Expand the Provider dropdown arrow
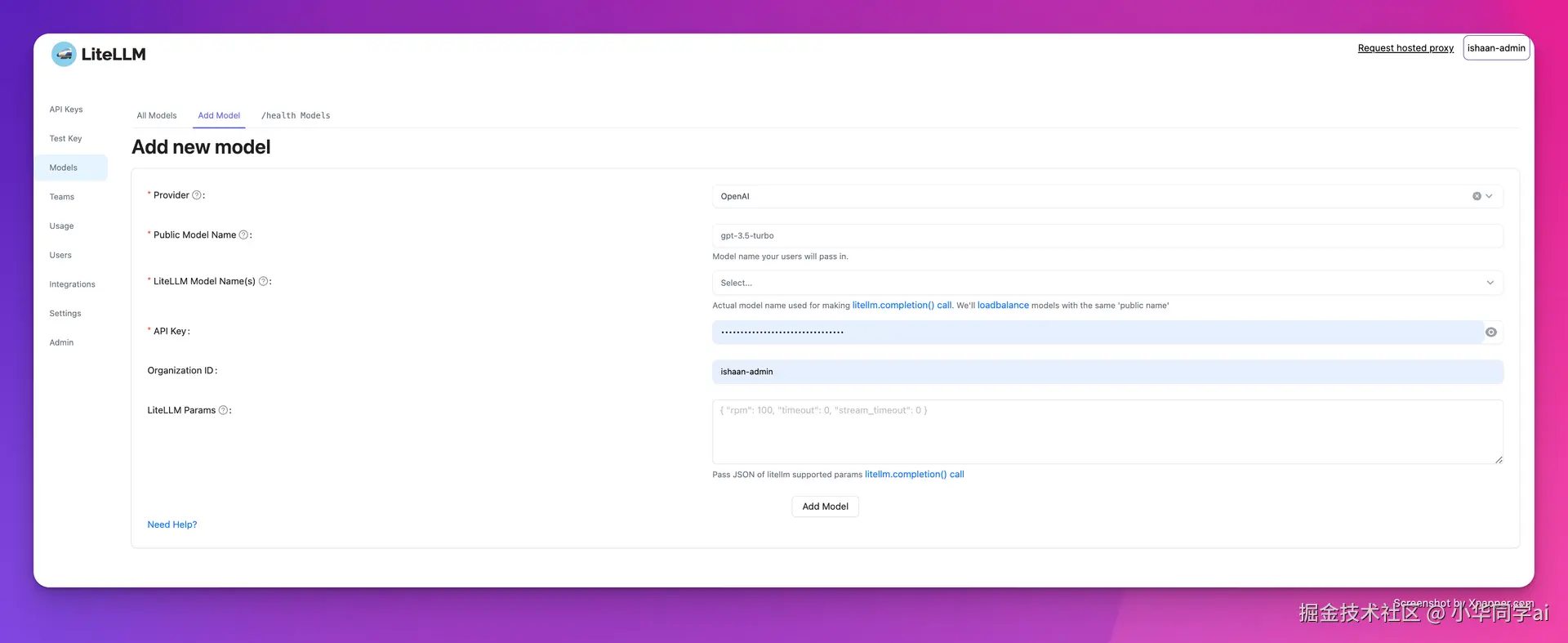 click(1489, 196)
